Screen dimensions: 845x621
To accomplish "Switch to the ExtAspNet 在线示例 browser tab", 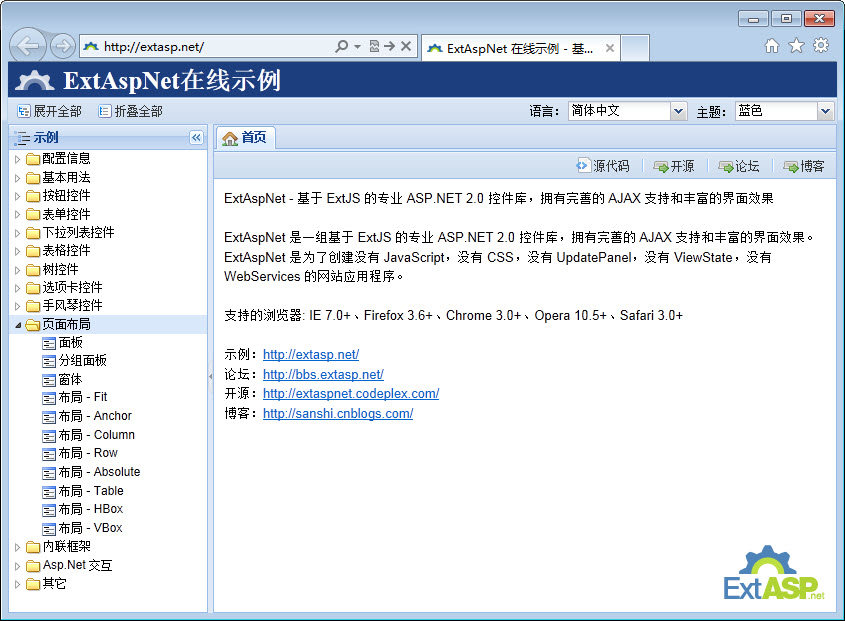I will [x=510, y=47].
